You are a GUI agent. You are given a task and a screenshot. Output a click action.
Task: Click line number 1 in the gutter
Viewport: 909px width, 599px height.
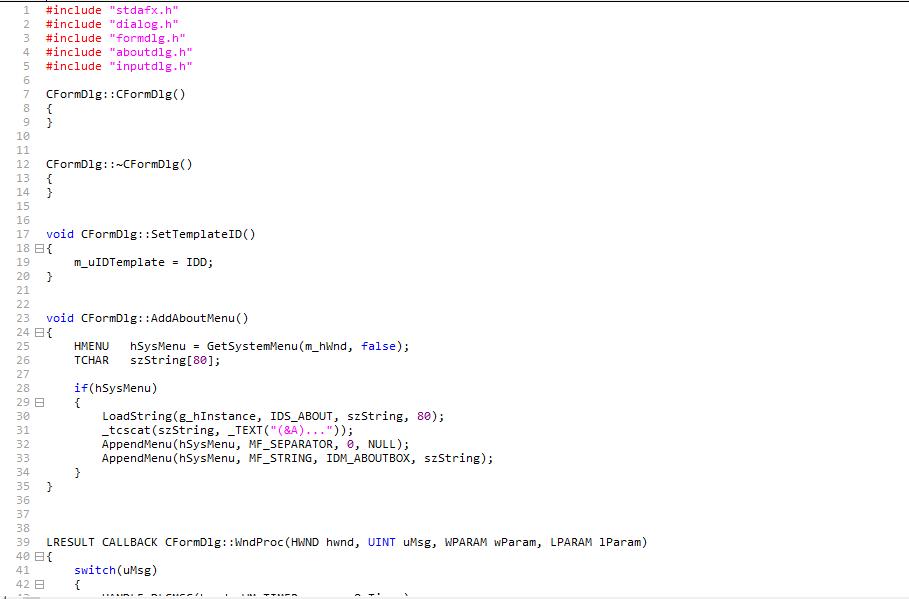pyautogui.click(x=26, y=10)
